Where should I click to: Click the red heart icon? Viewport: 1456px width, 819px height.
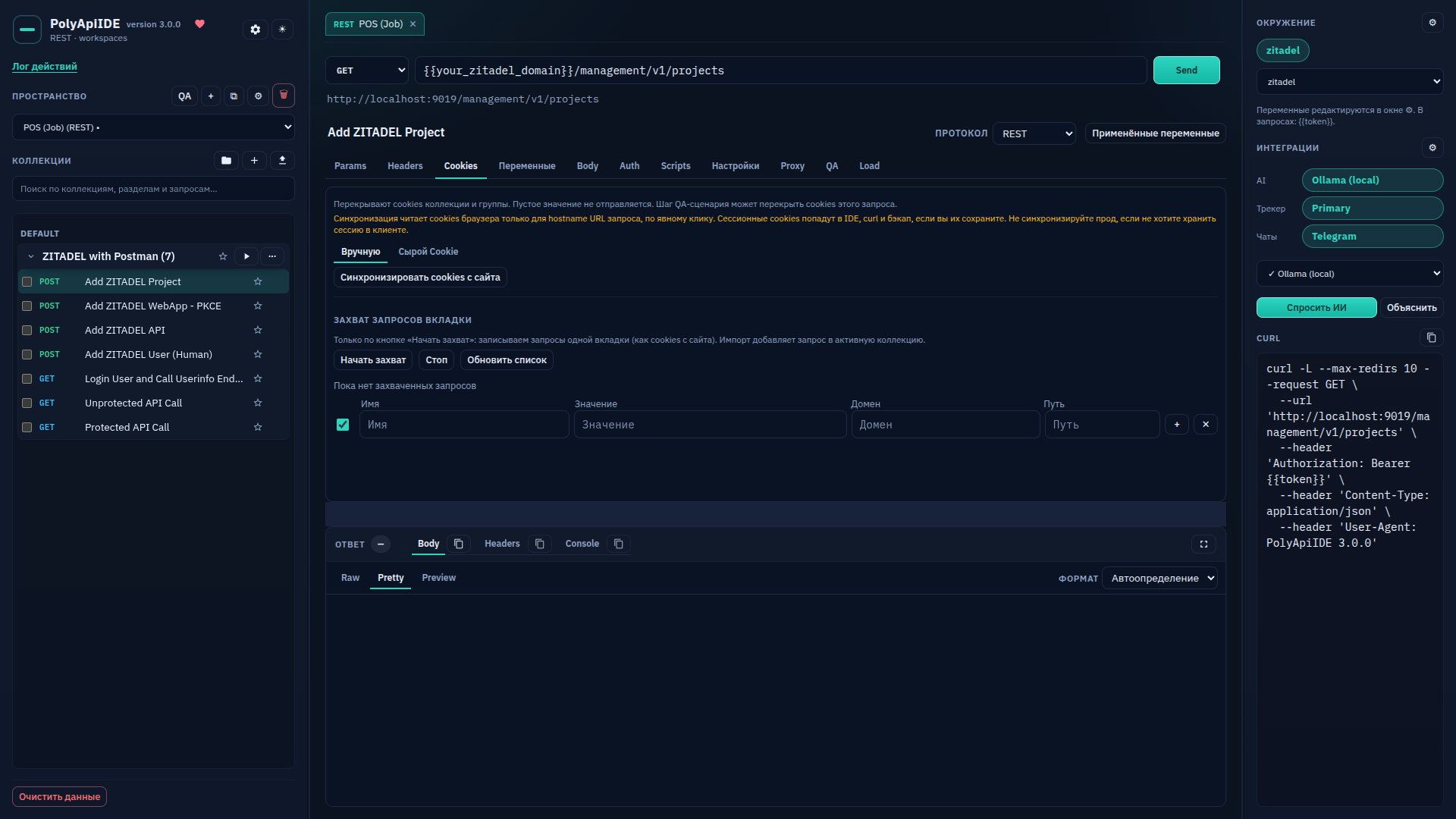200,24
